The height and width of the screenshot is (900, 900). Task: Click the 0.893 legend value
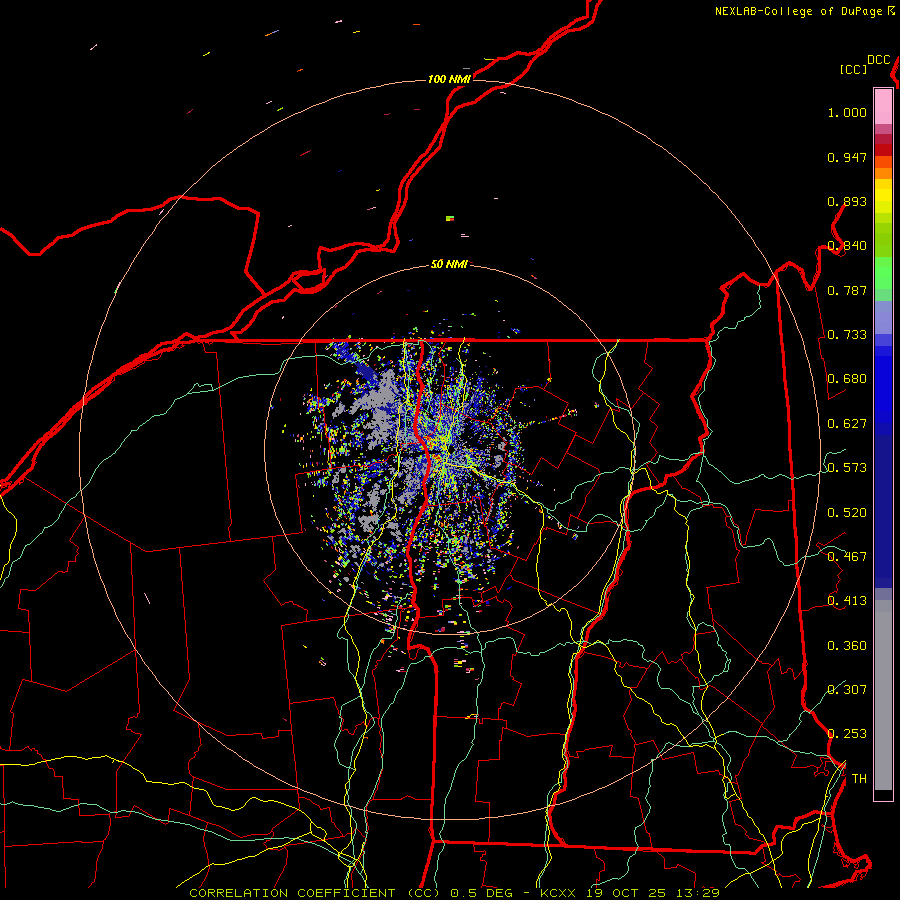pos(847,201)
